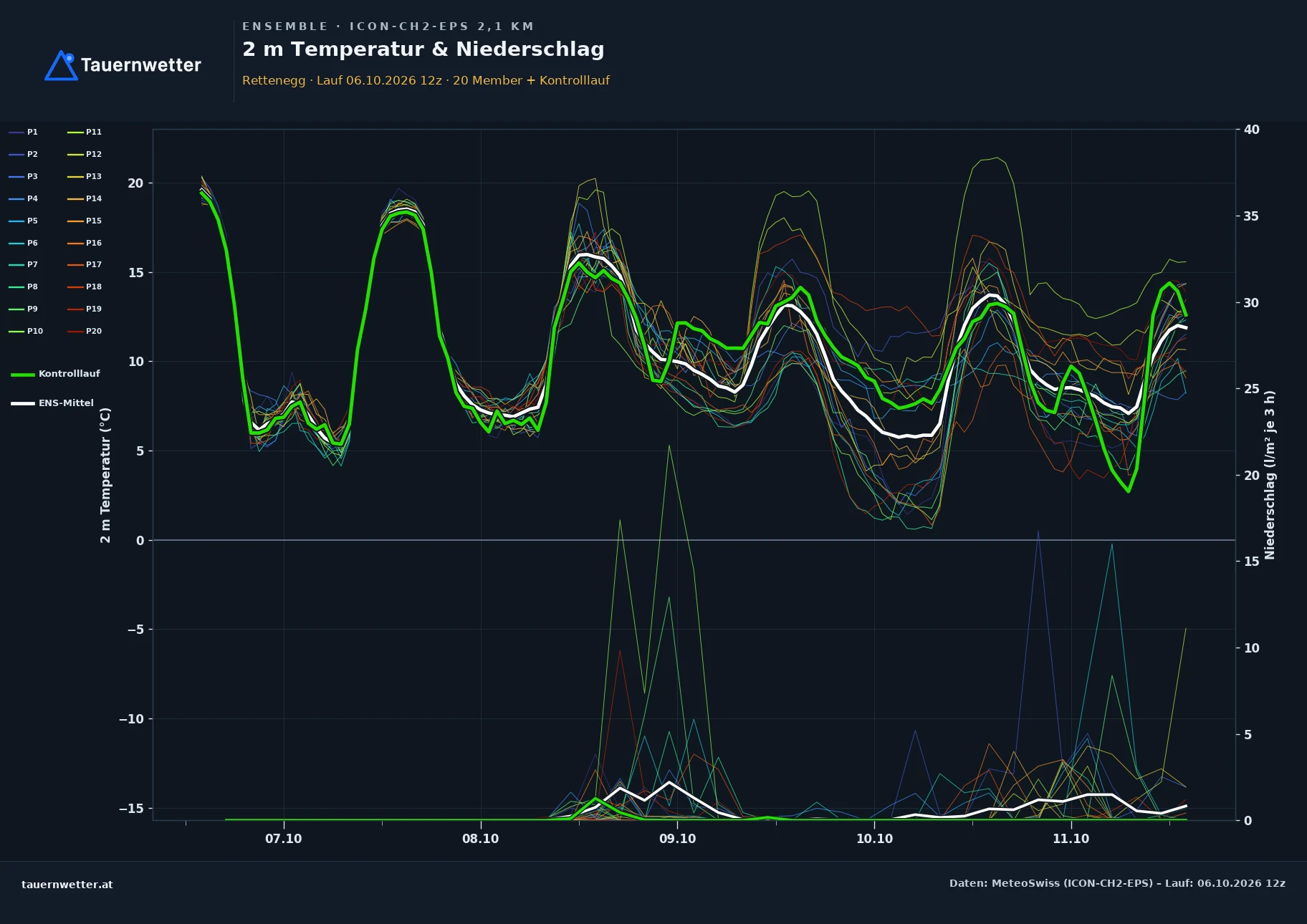Select the P1 legend entry
1307x924 pixels.
pyautogui.click(x=23, y=132)
